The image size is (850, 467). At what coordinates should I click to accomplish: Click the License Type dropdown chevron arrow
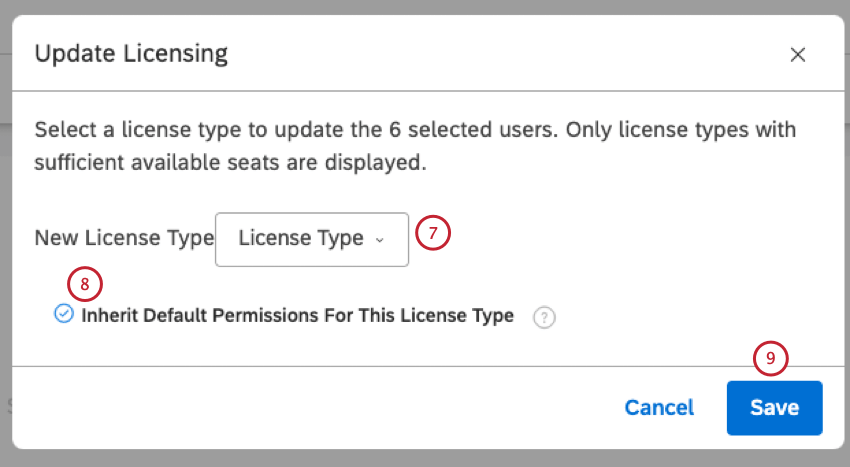click(x=379, y=240)
